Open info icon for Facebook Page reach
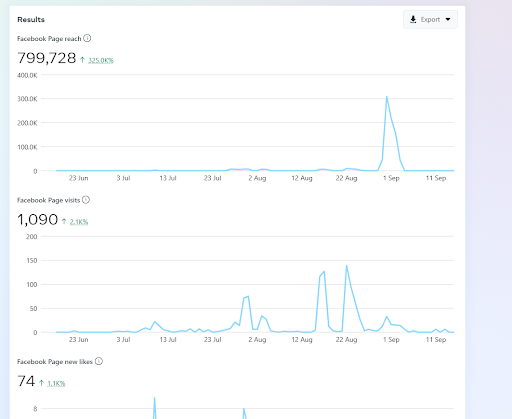 tap(87, 38)
